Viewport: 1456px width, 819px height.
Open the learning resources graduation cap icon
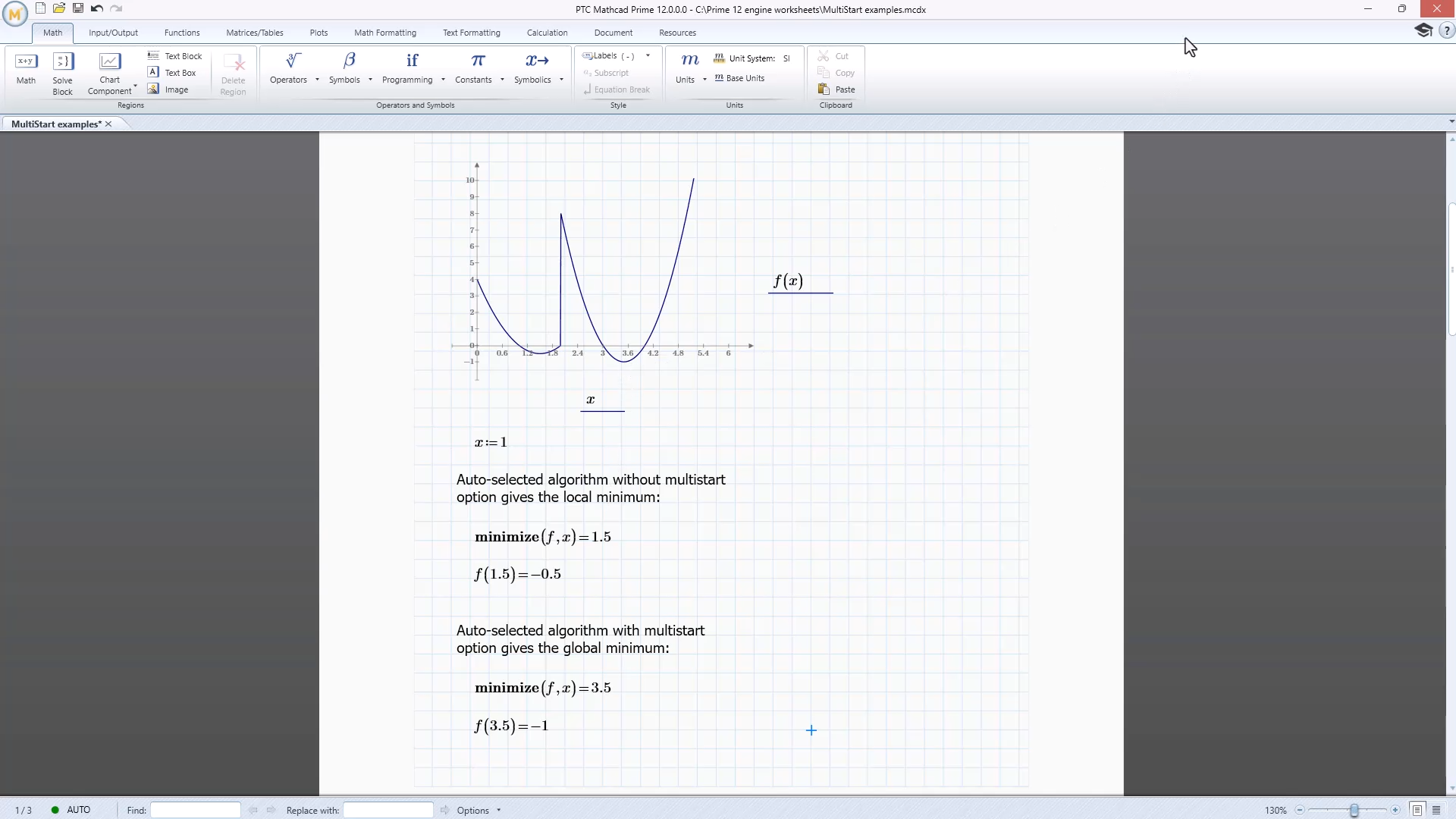click(1423, 30)
